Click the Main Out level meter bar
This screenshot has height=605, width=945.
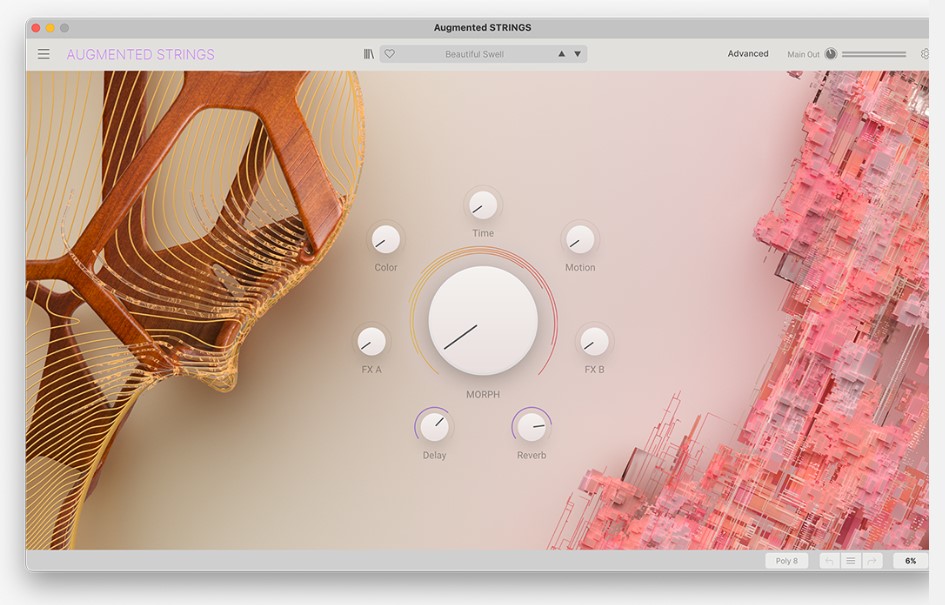pos(874,54)
